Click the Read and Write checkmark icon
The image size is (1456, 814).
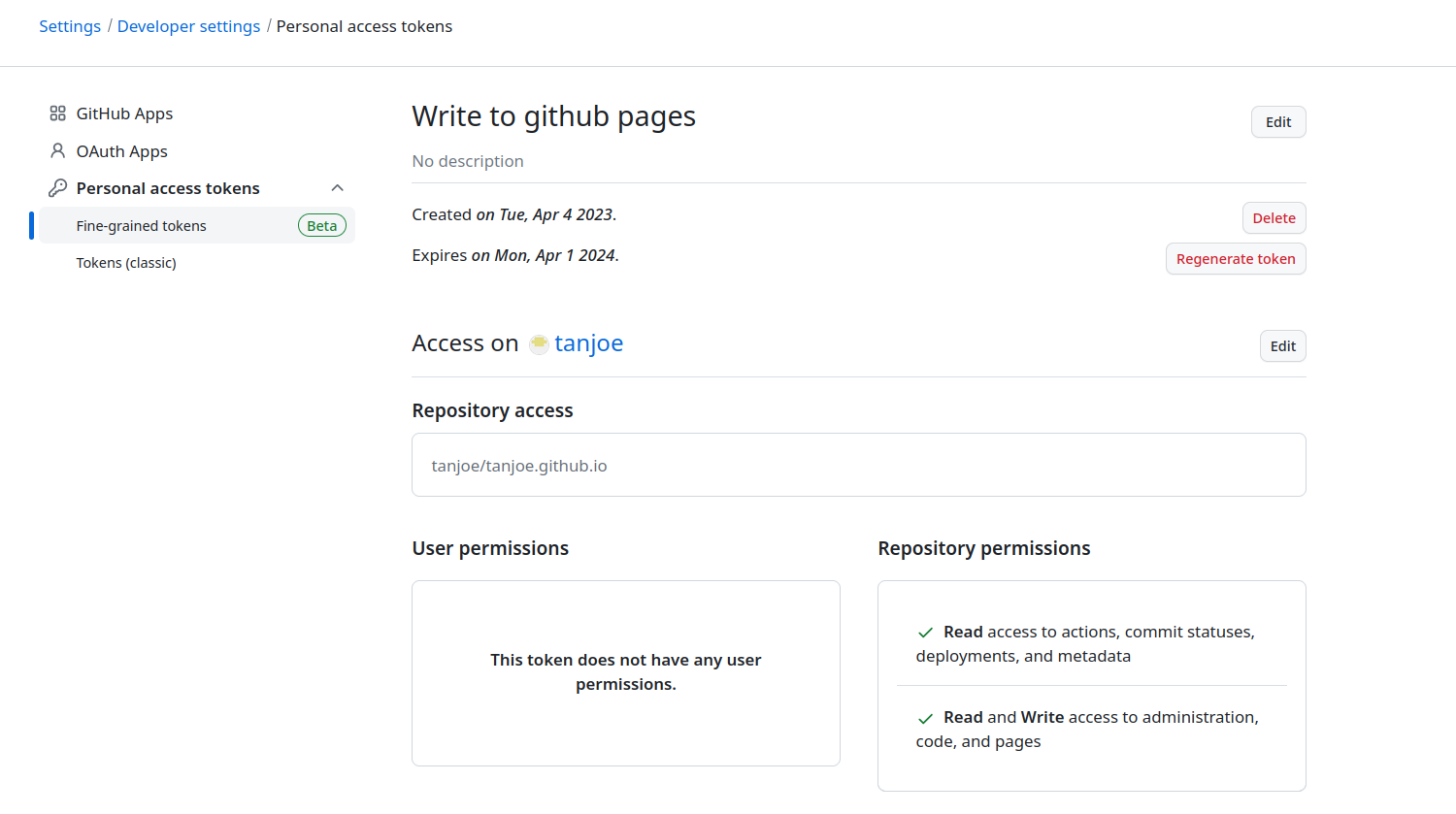point(926,718)
